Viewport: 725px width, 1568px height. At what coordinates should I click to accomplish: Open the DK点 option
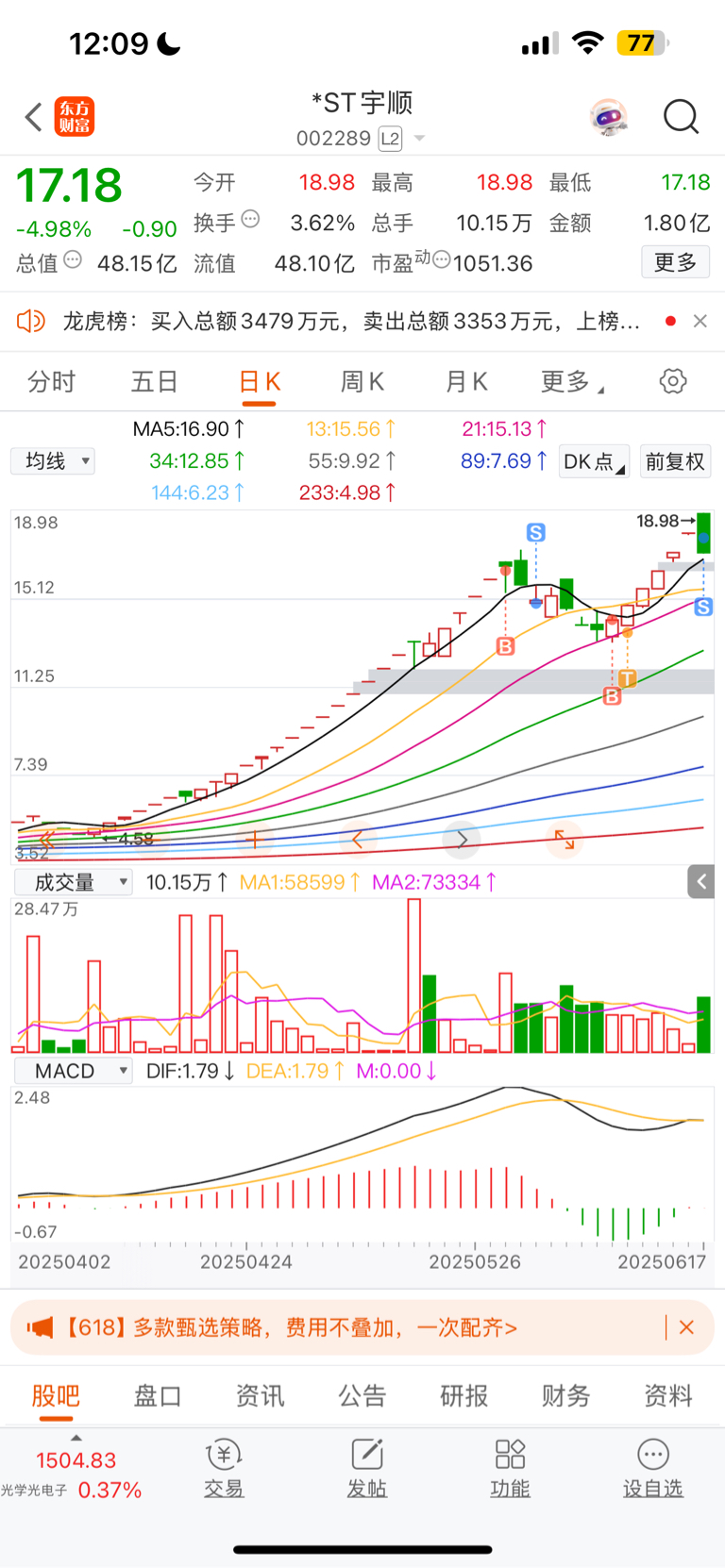594,461
